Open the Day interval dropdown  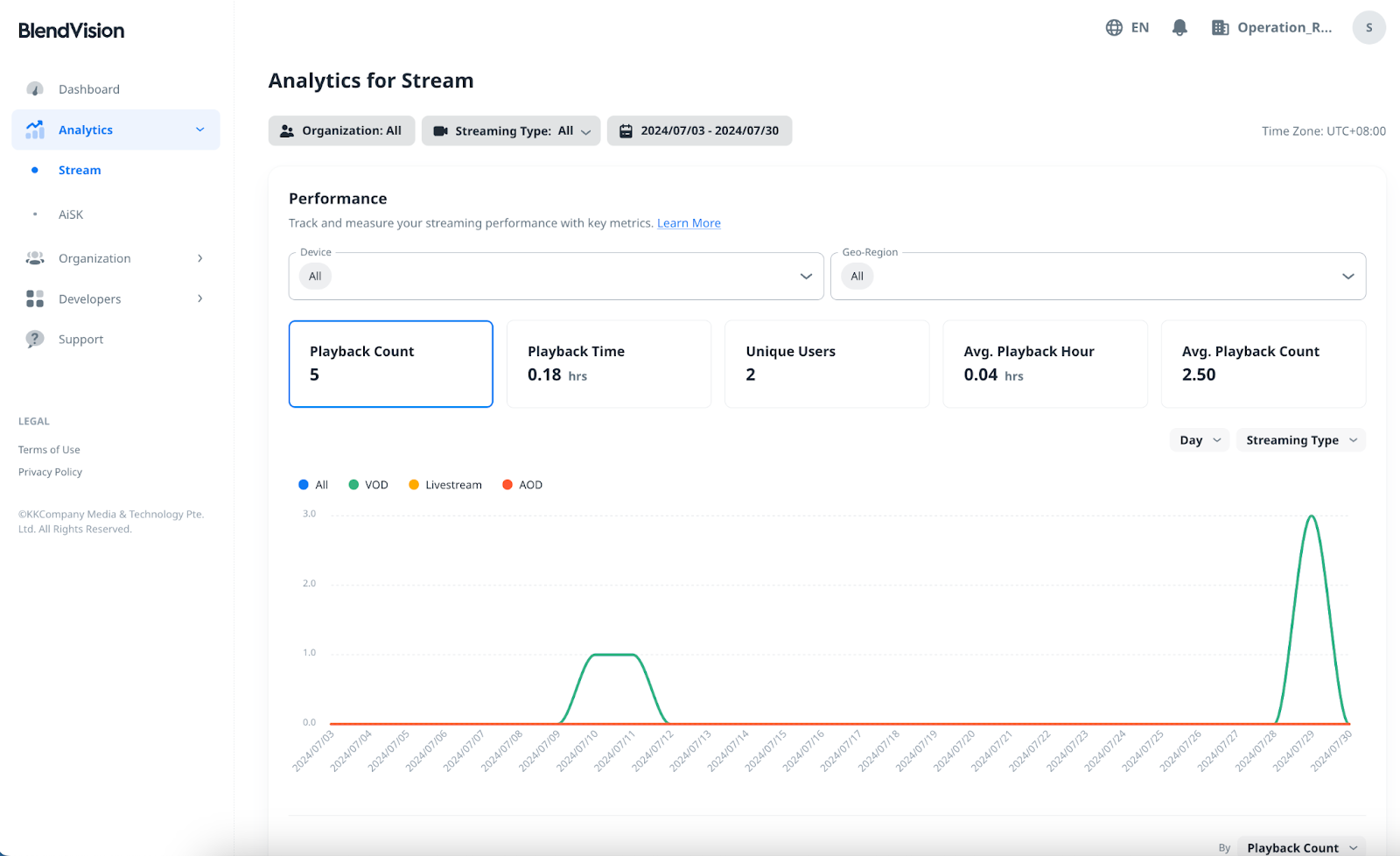click(1199, 440)
